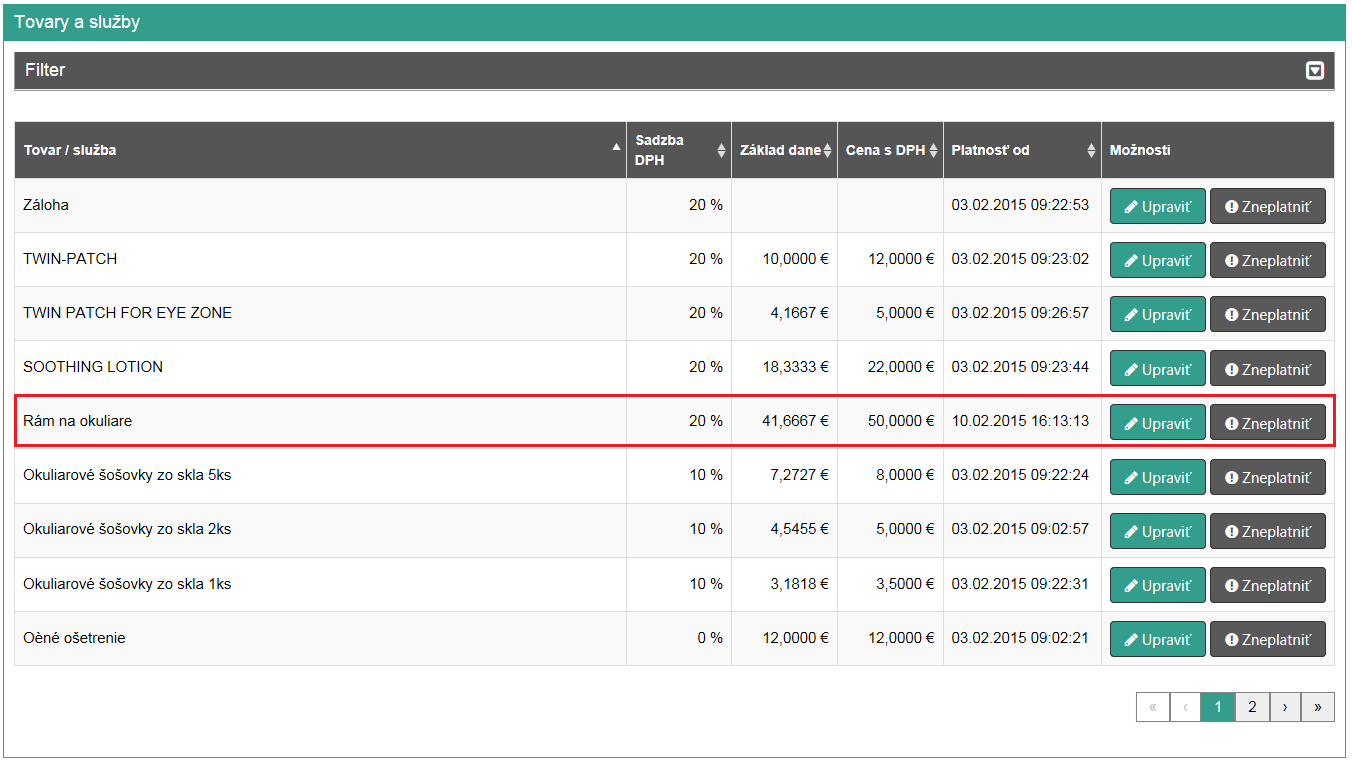Viewport: 1352px width, 761px height.
Task: Sort by Cena s DPH column
Action: click(891, 150)
